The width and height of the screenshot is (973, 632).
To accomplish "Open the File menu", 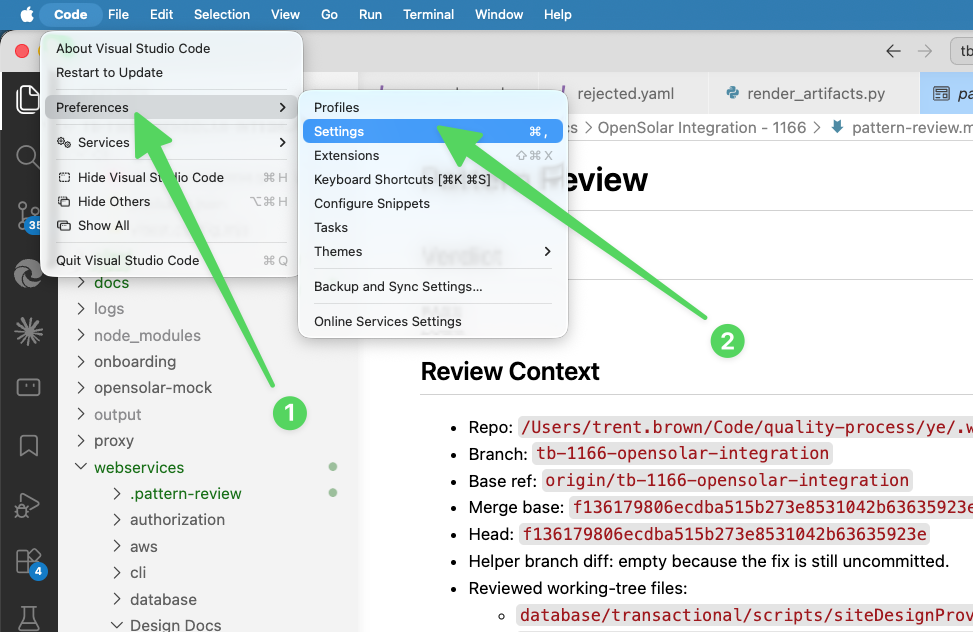I will 119,14.
